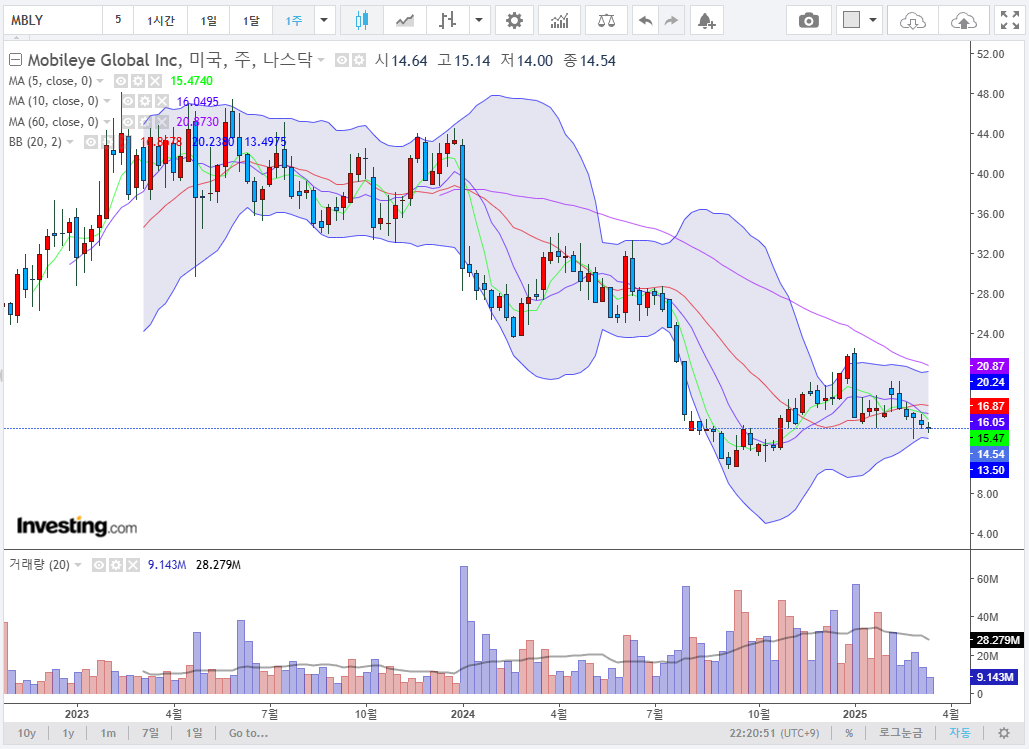Add price alert bell icon
The image size is (1029, 749).
(706, 20)
